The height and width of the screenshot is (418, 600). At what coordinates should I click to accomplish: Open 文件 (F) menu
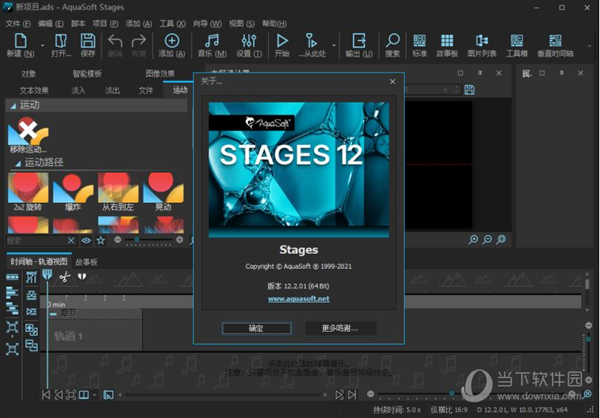pos(18,24)
